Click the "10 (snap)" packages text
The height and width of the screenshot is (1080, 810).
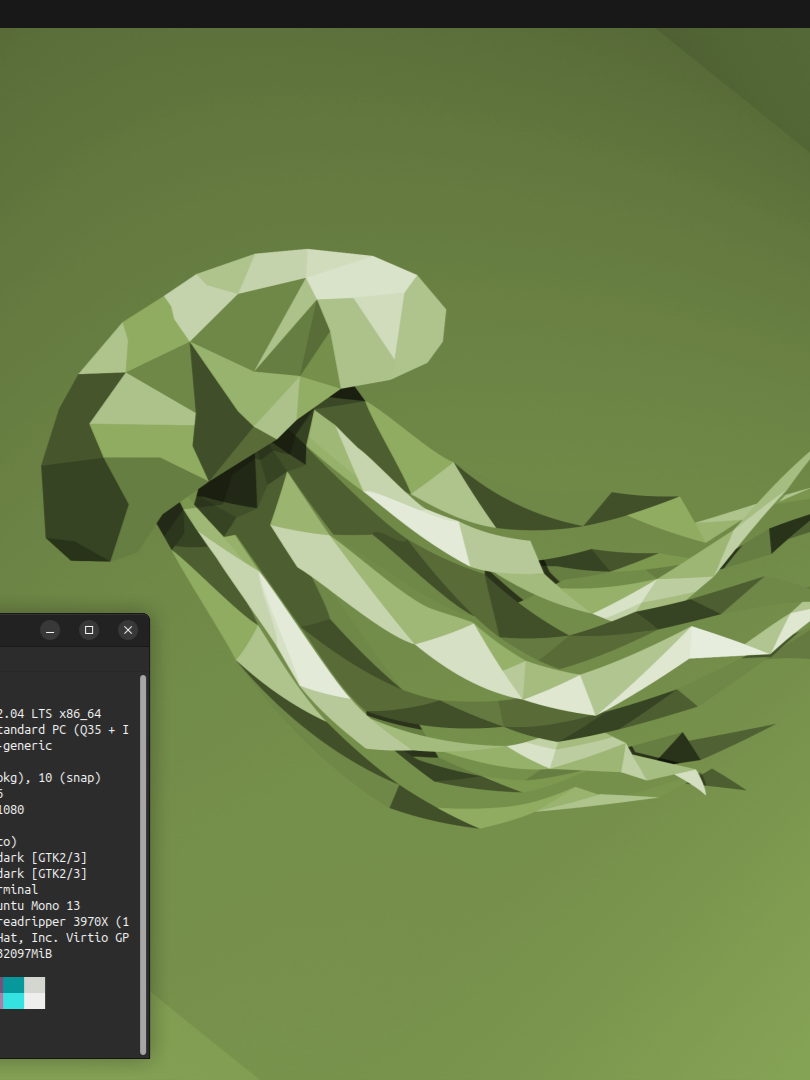pos(70,778)
